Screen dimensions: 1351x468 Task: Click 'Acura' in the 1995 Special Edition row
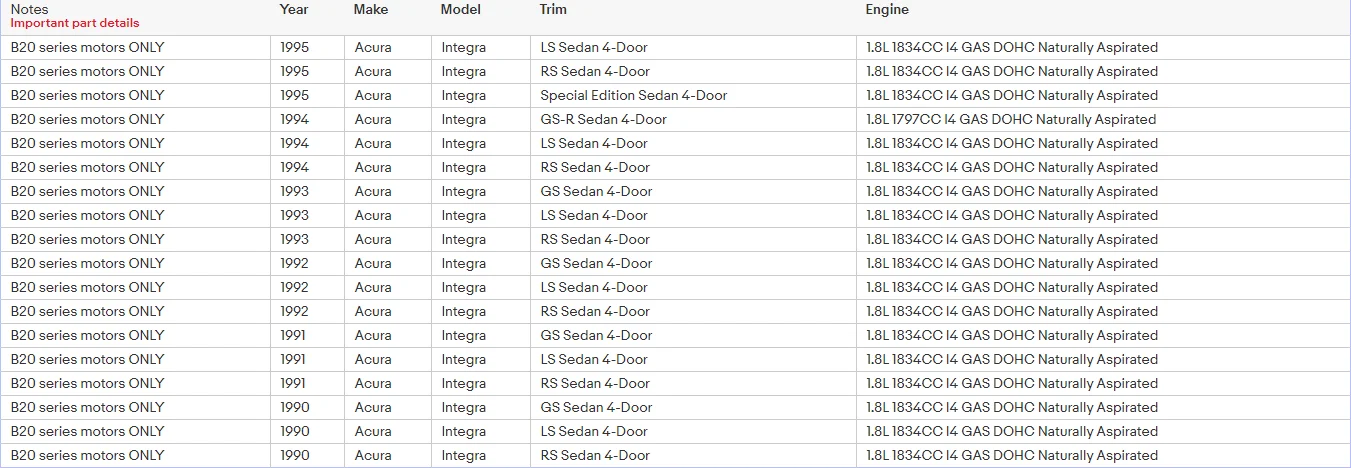coord(373,95)
